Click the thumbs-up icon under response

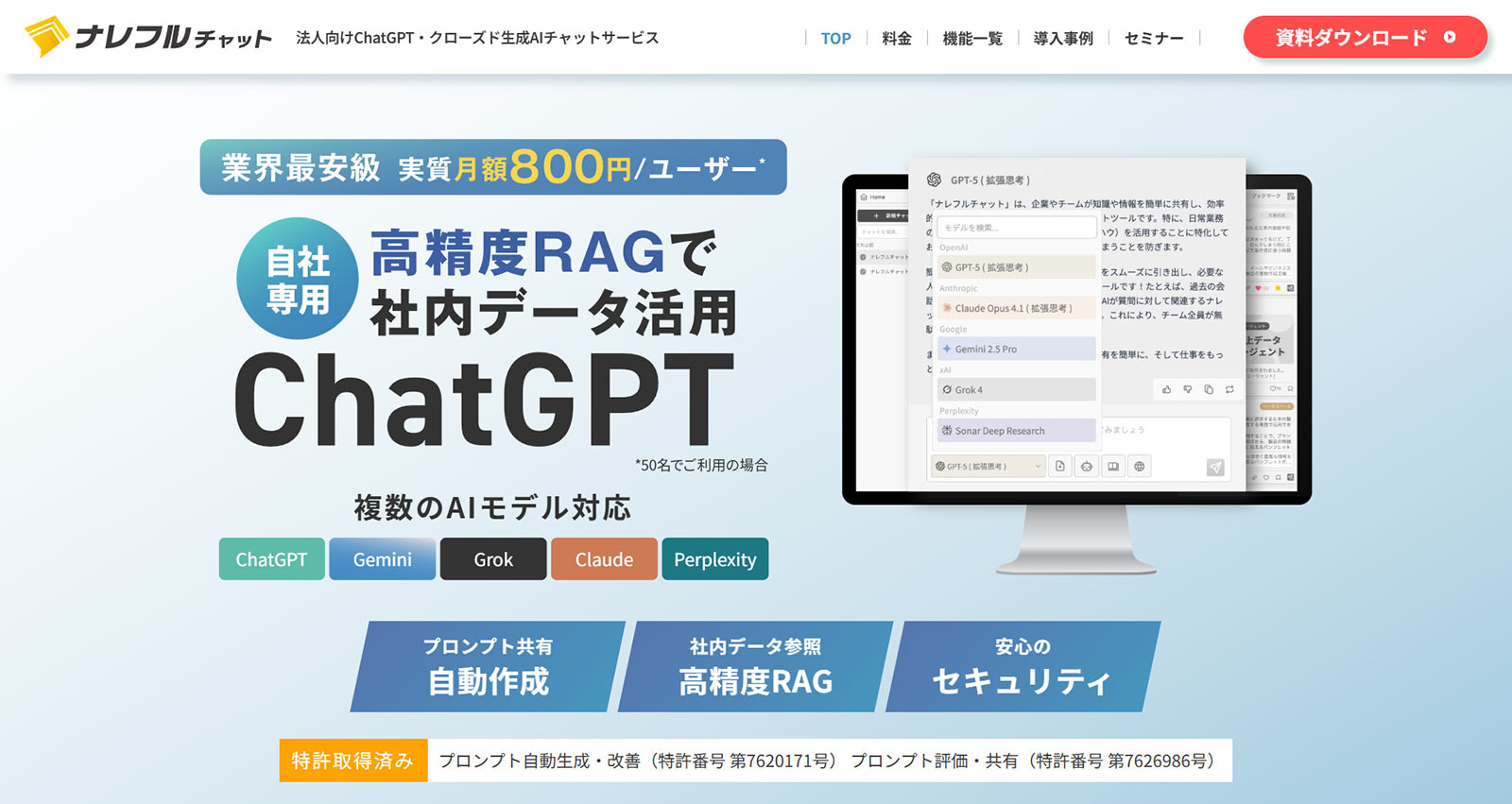[x=1167, y=389]
